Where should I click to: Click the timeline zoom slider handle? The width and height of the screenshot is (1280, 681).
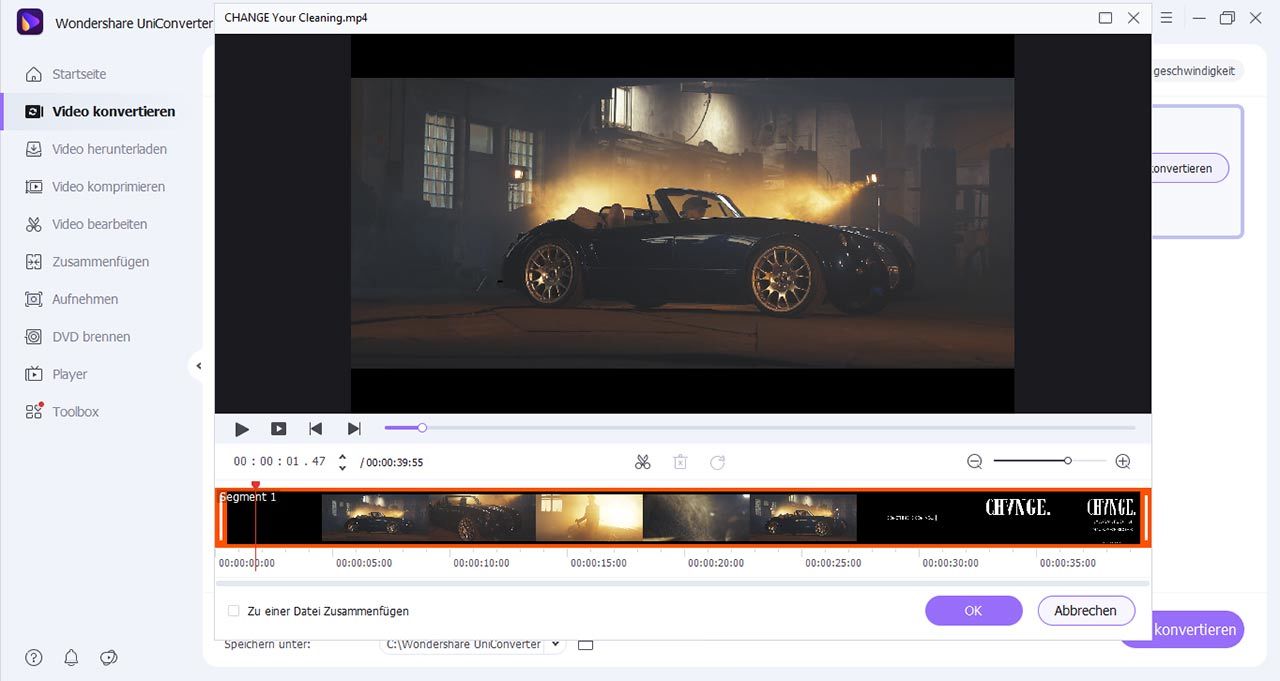[x=1068, y=461]
